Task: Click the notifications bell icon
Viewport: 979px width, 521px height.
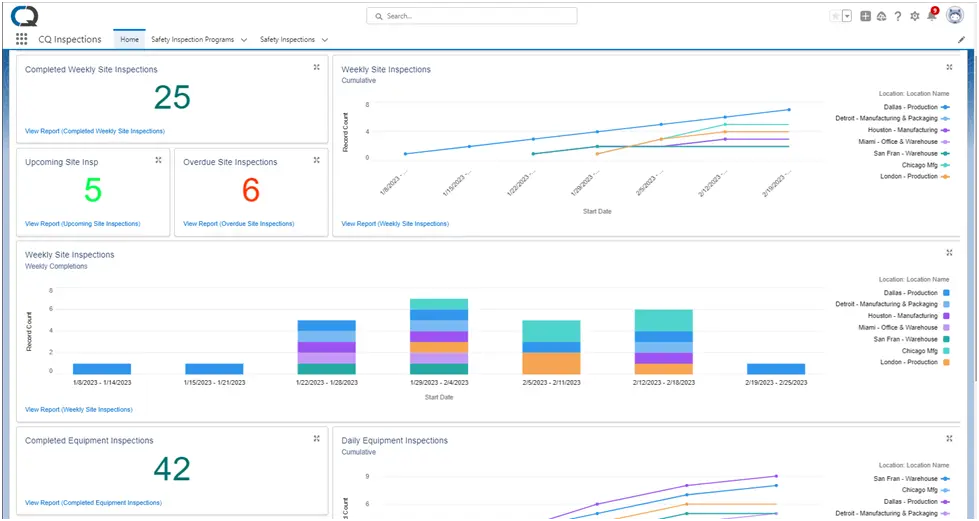Action: pyautogui.click(x=932, y=16)
